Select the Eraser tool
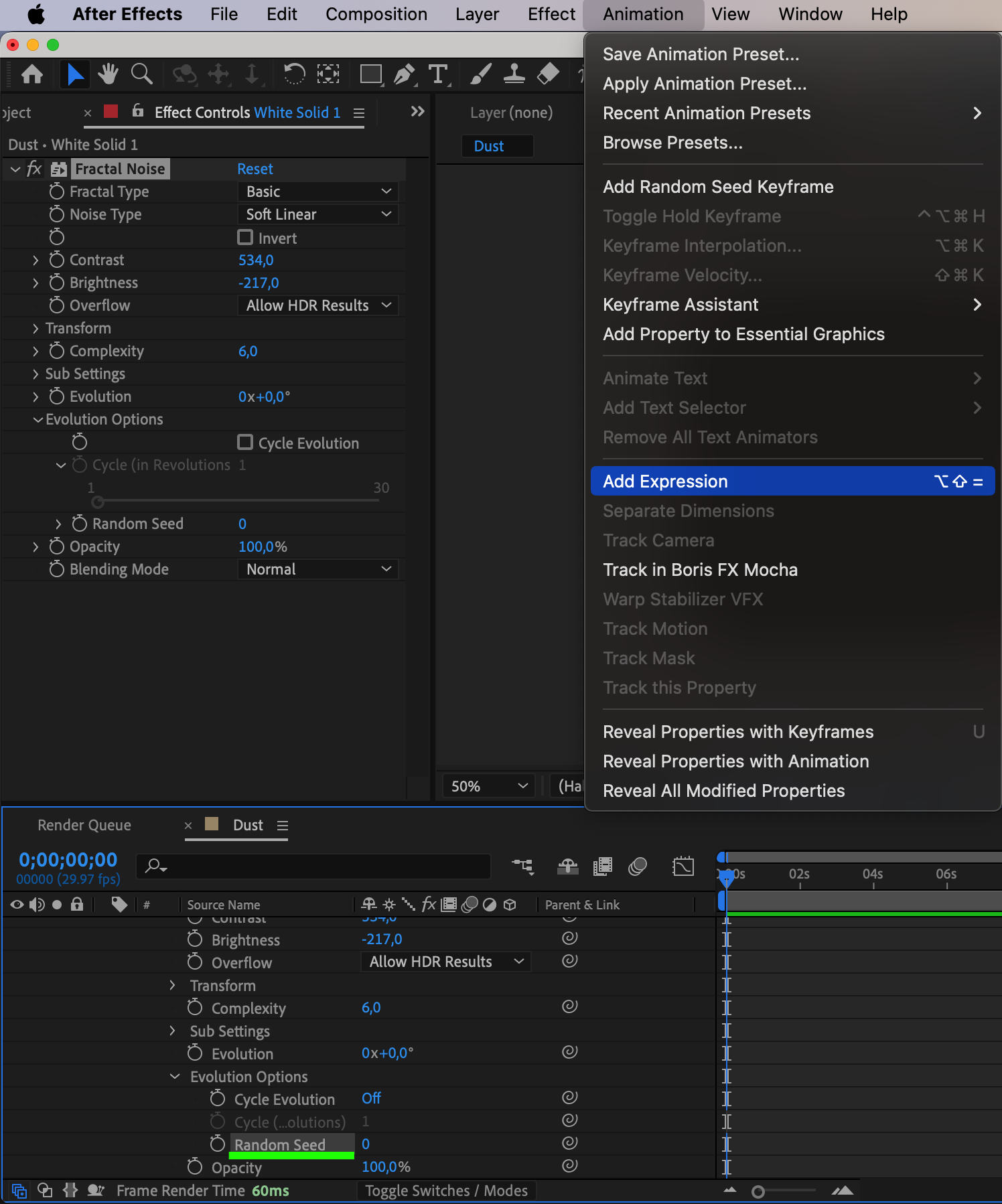 pyautogui.click(x=548, y=74)
